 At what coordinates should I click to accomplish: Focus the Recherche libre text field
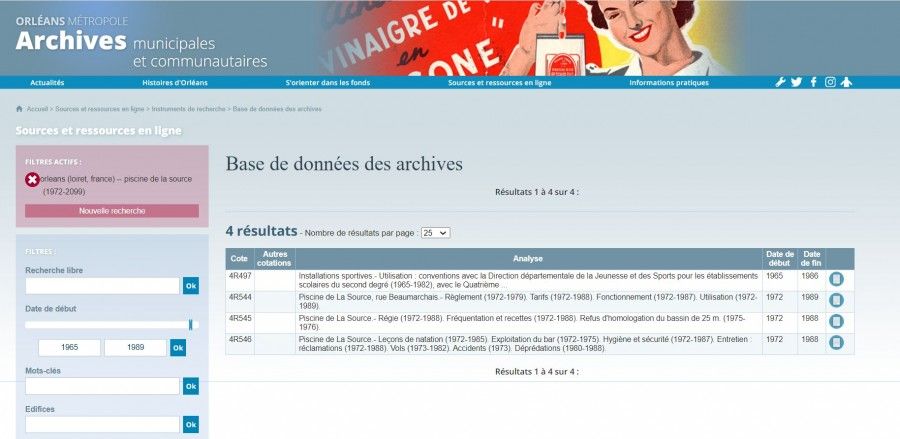[x=103, y=286]
